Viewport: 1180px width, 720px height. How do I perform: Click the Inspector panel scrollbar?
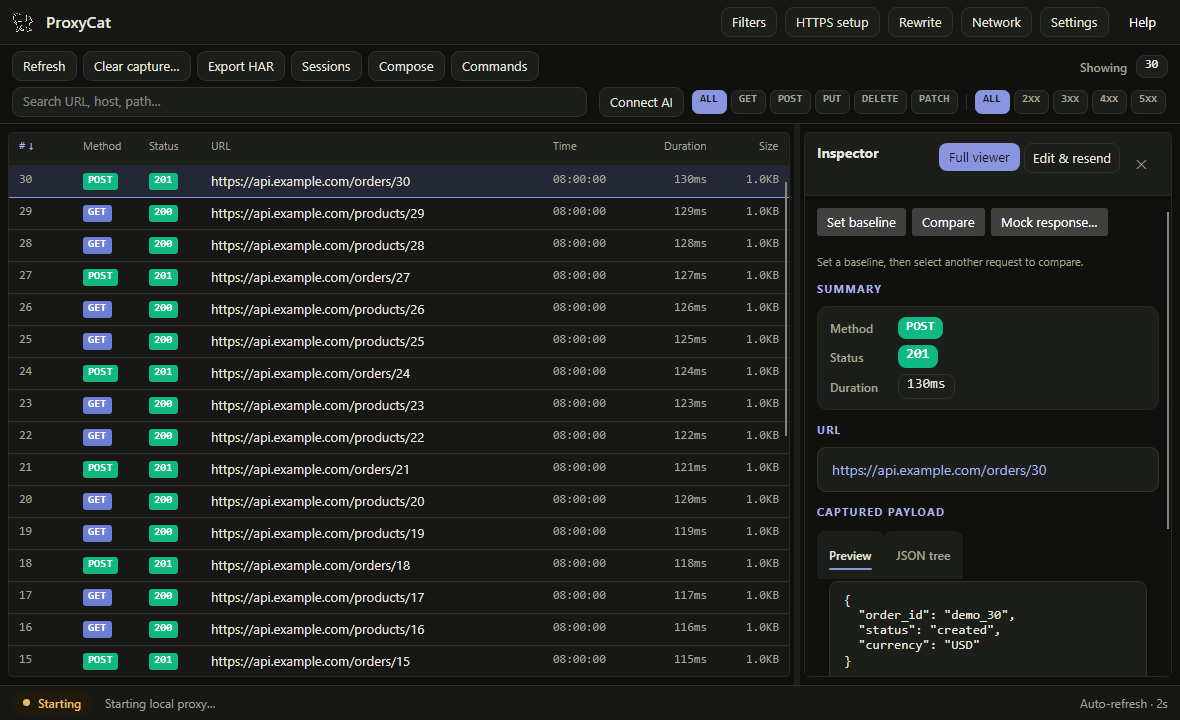[x=1168, y=370]
